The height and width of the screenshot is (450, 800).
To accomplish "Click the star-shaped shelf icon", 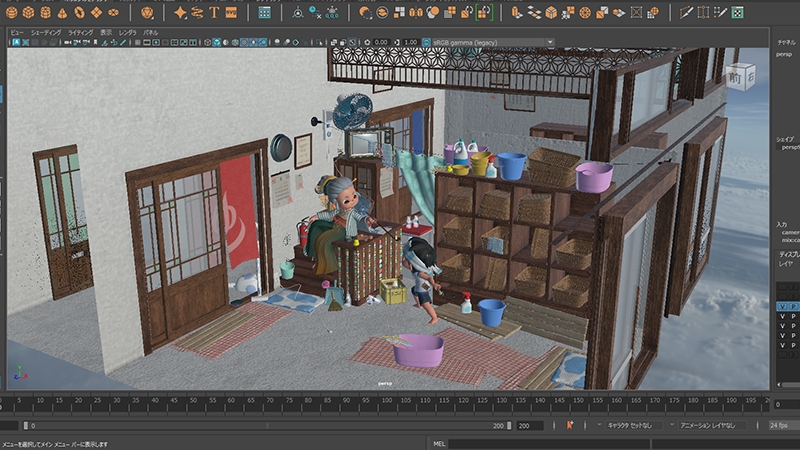I will [180, 12].
